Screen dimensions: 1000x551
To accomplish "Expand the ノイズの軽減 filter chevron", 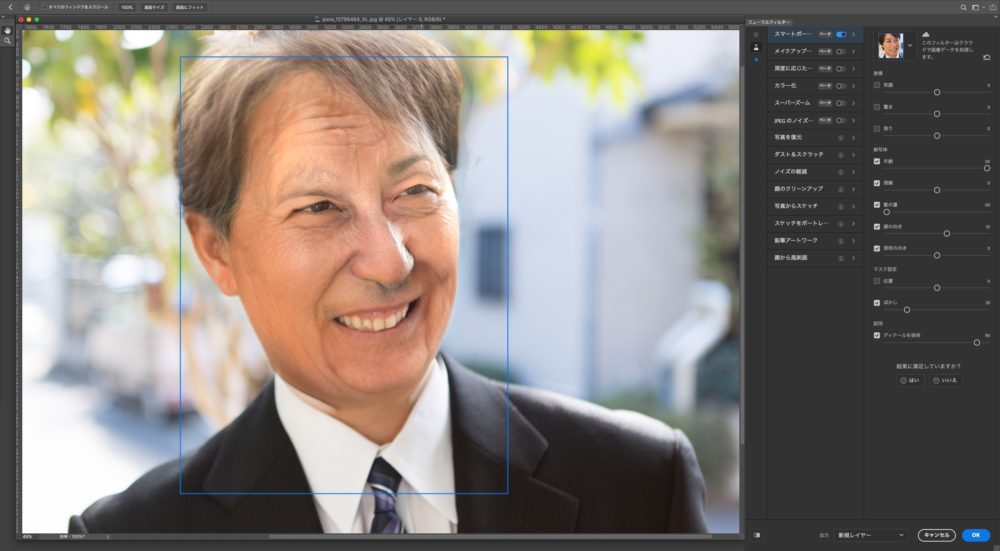I will 853,172.
